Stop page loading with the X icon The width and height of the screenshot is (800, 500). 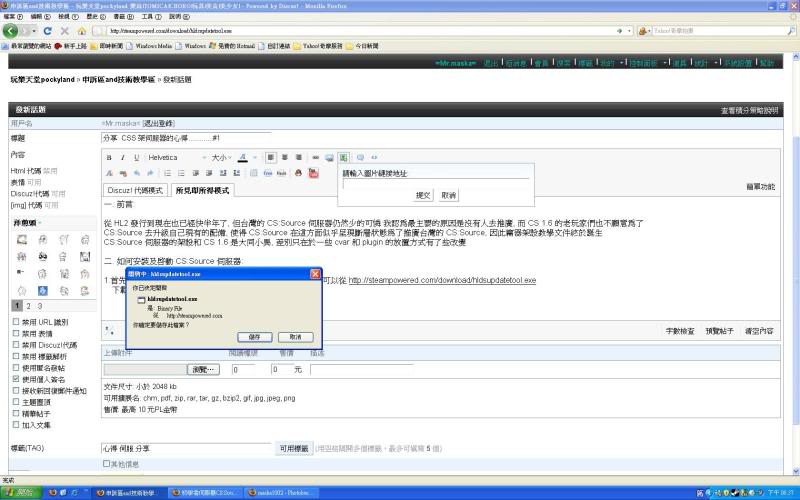[65, 31]
